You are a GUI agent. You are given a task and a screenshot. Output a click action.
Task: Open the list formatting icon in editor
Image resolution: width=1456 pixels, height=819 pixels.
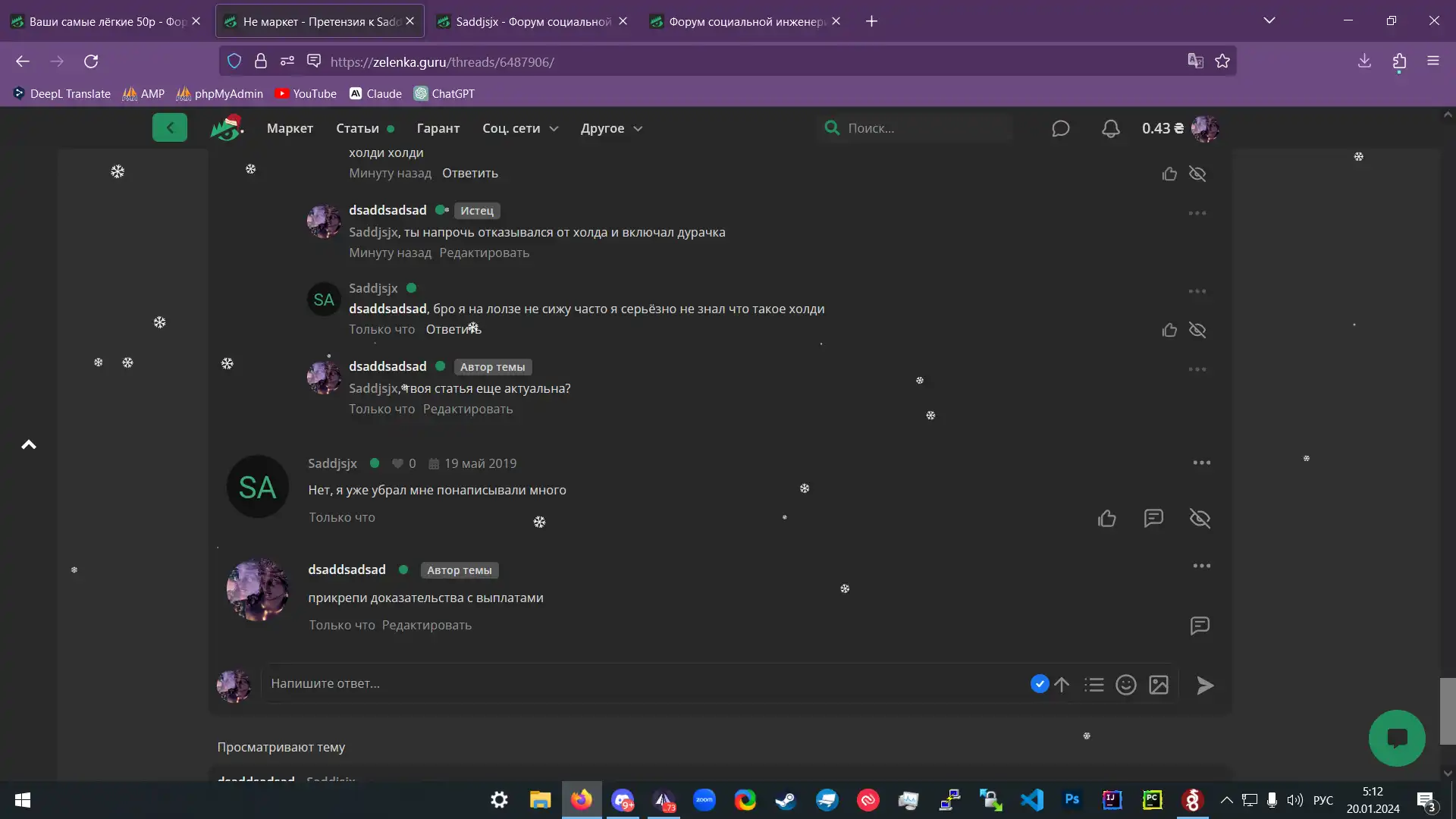[x=1094, y=685]
